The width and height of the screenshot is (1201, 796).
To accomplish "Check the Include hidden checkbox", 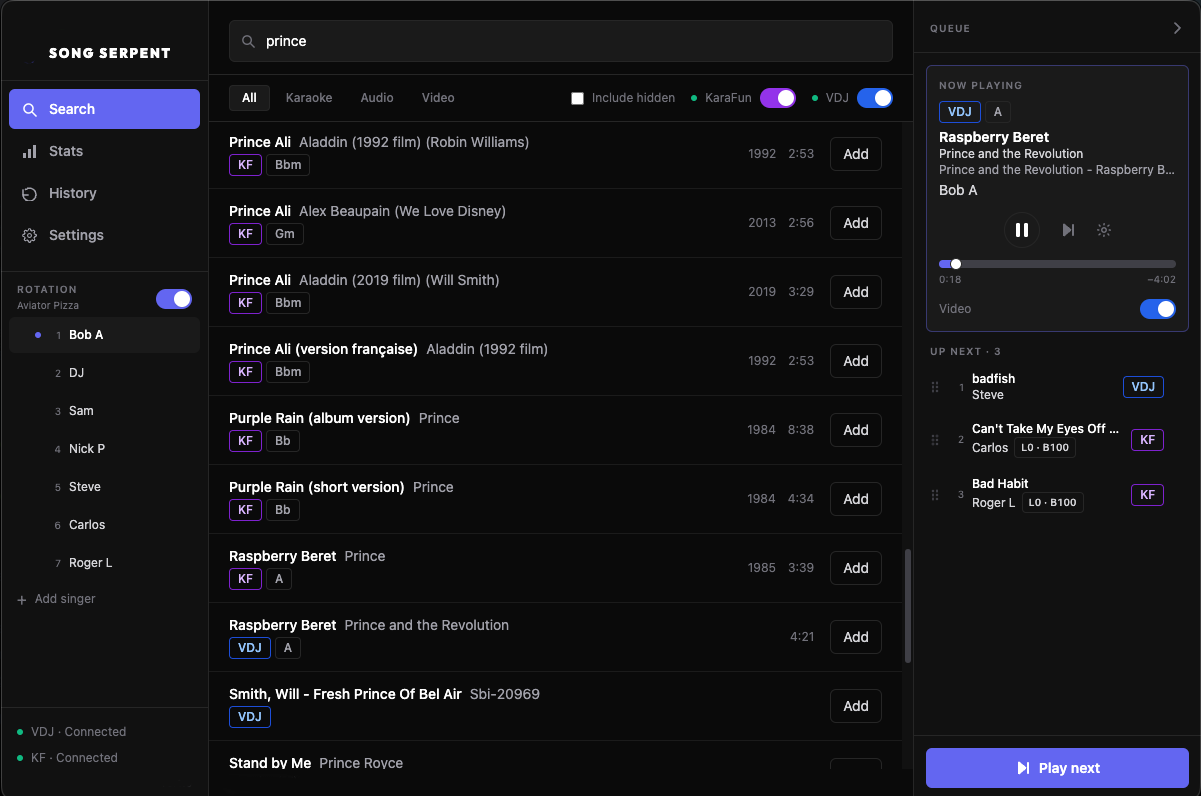I will point(577,98).
